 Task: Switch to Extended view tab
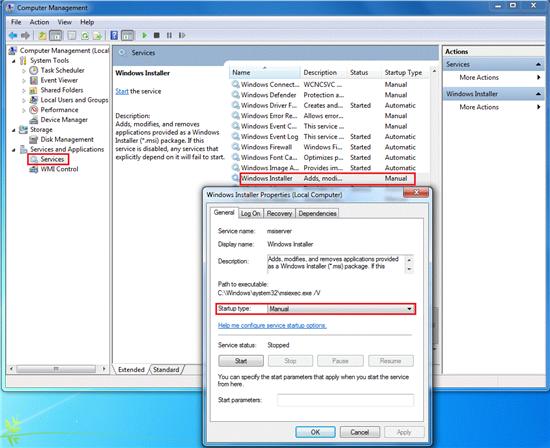[131, 369]
